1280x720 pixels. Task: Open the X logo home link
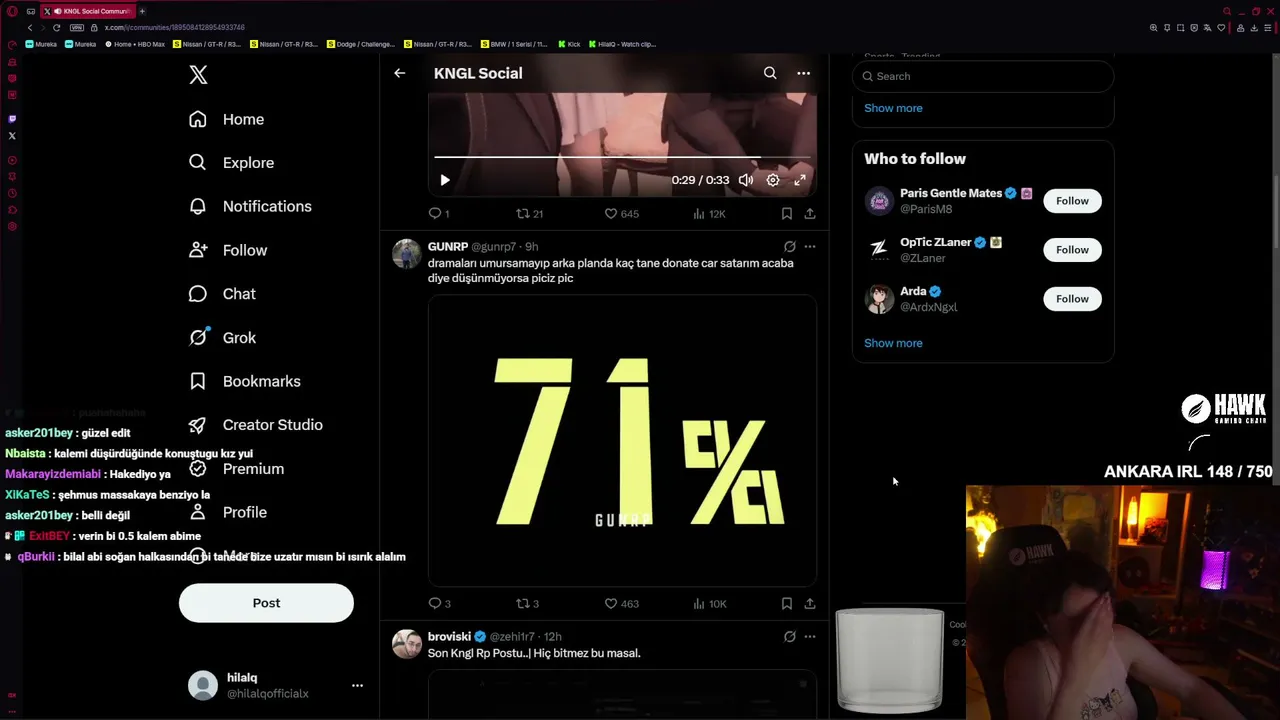tap(198, 74)
